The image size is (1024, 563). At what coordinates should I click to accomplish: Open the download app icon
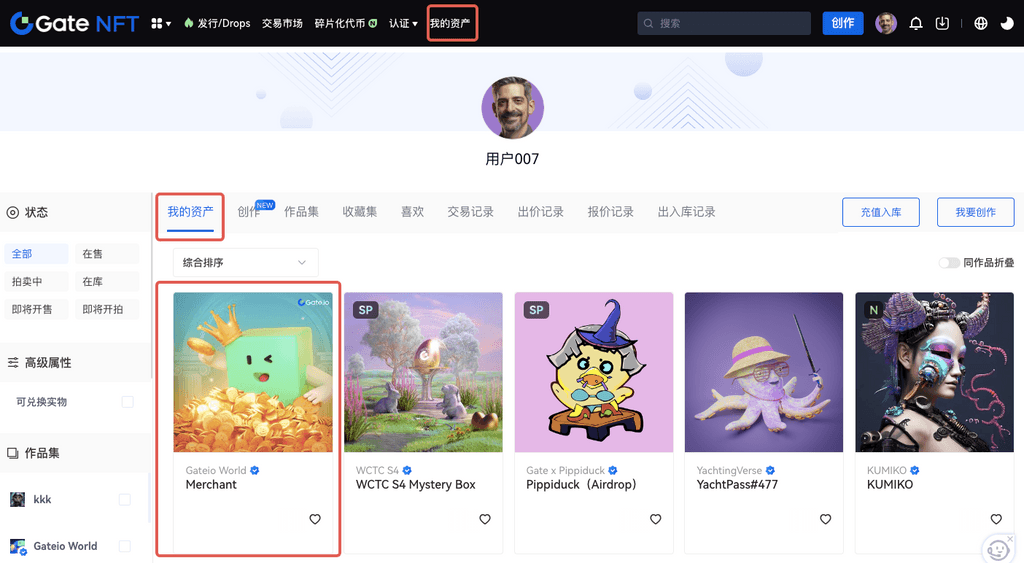[942, 23]
